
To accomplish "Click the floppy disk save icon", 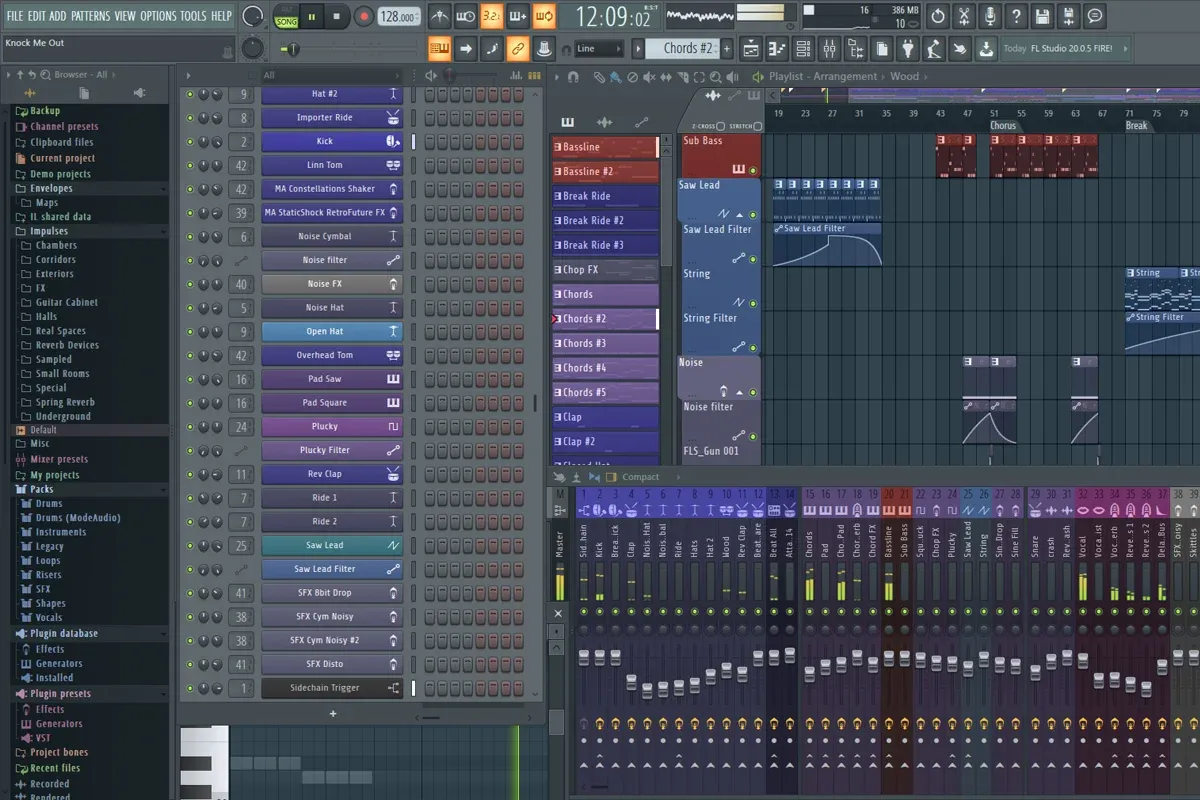I will (x=1043, y=16).
